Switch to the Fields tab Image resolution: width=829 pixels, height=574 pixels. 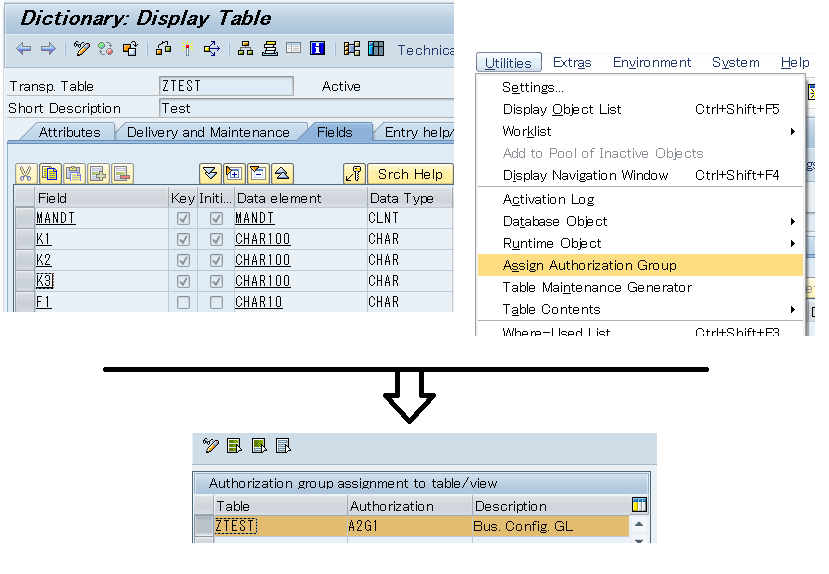point(335,132)
